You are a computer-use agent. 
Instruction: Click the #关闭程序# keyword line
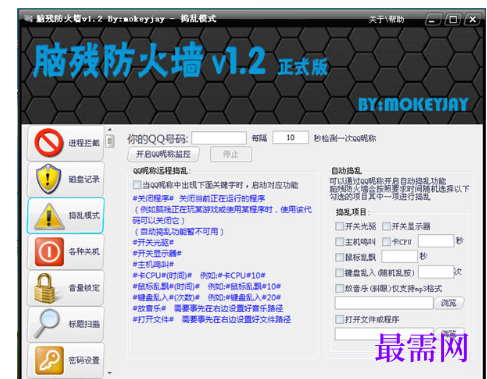(199, 199)
